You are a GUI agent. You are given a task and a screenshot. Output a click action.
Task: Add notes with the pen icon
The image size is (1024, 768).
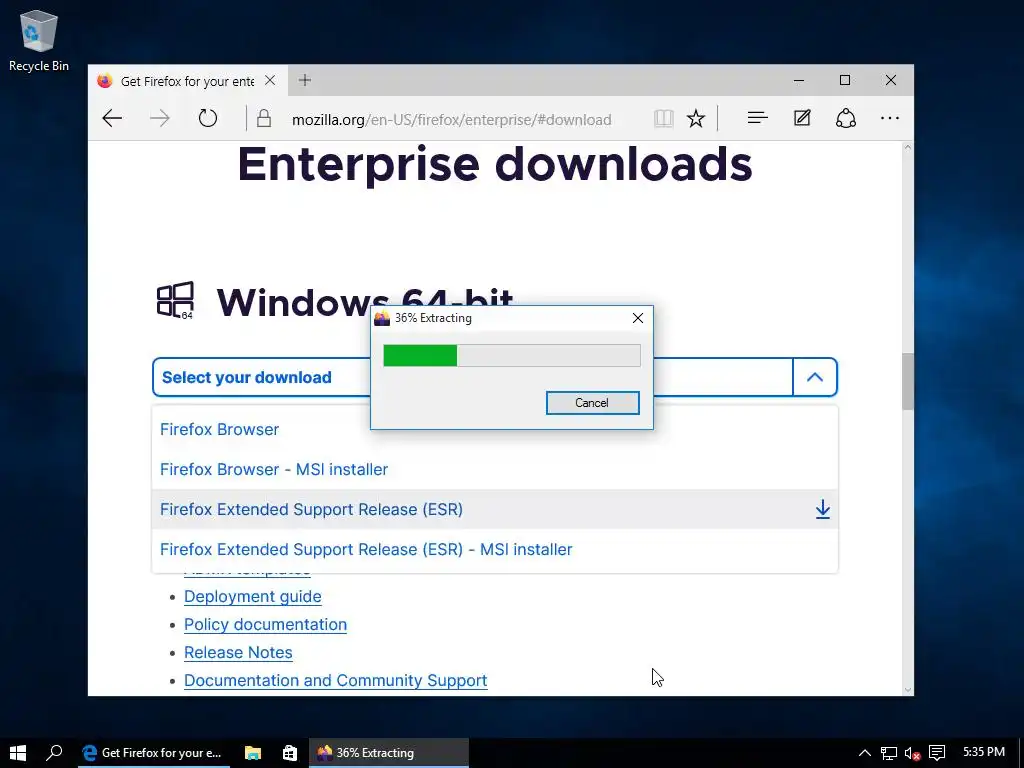tap(802, 118)
